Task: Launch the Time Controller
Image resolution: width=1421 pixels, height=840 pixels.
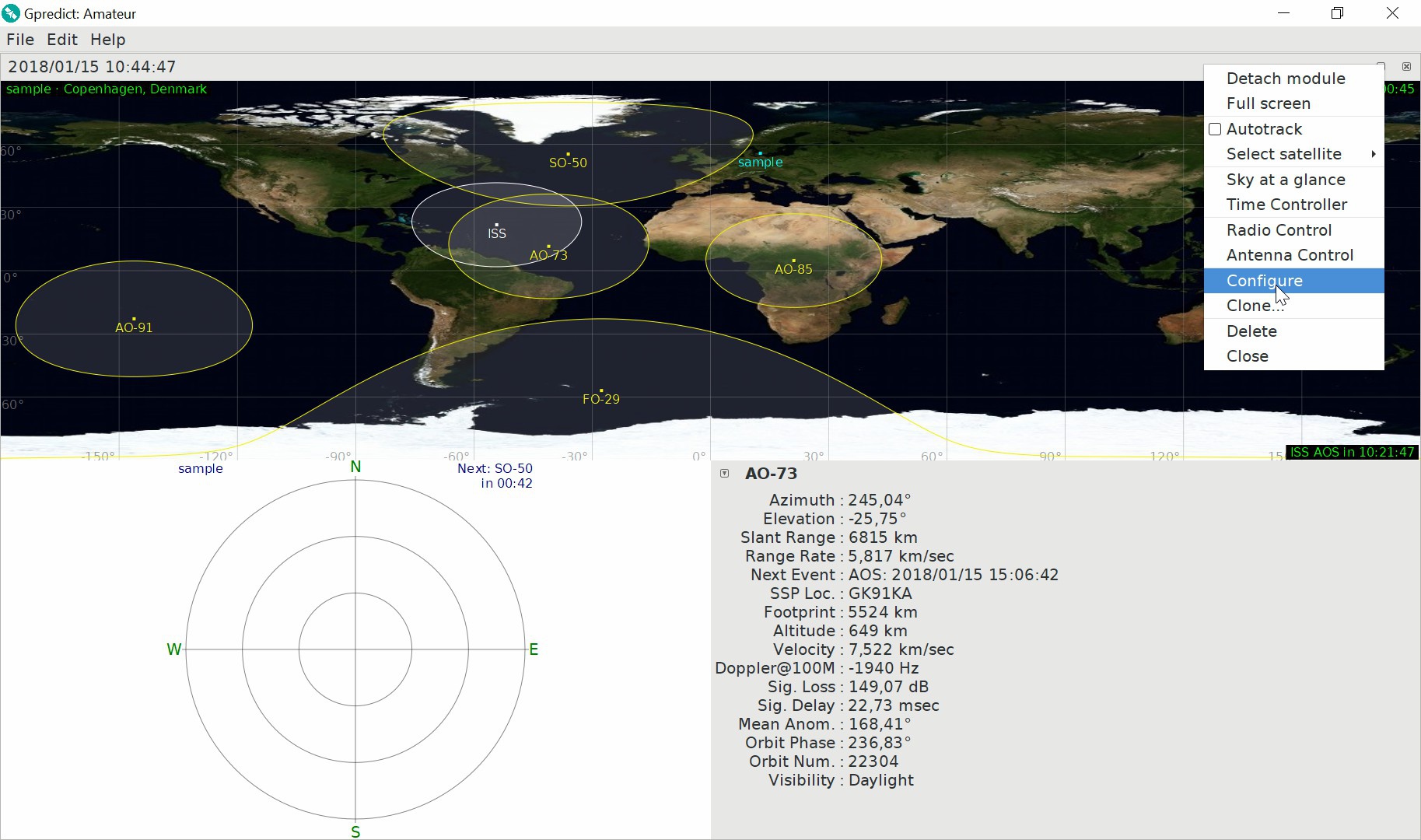Action: [x=1294, y=205]
